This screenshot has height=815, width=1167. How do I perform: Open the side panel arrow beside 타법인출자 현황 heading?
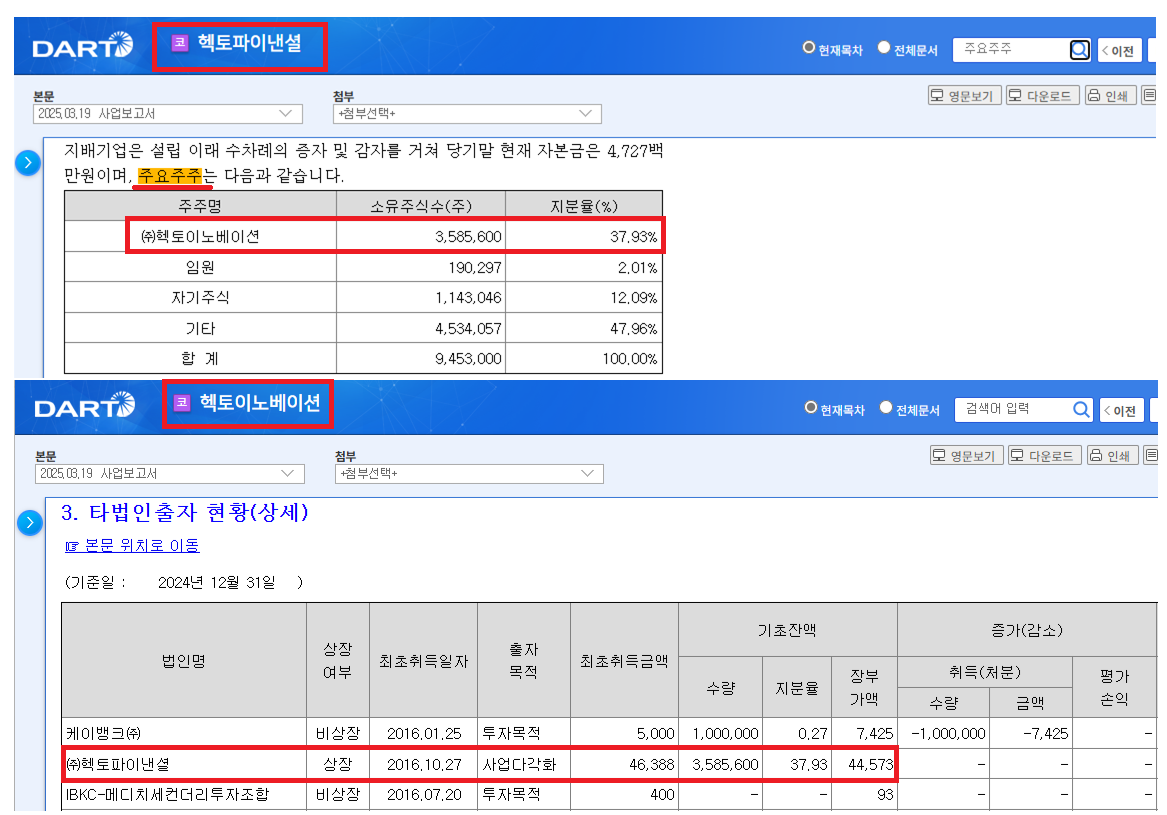[x=30, y=522]
